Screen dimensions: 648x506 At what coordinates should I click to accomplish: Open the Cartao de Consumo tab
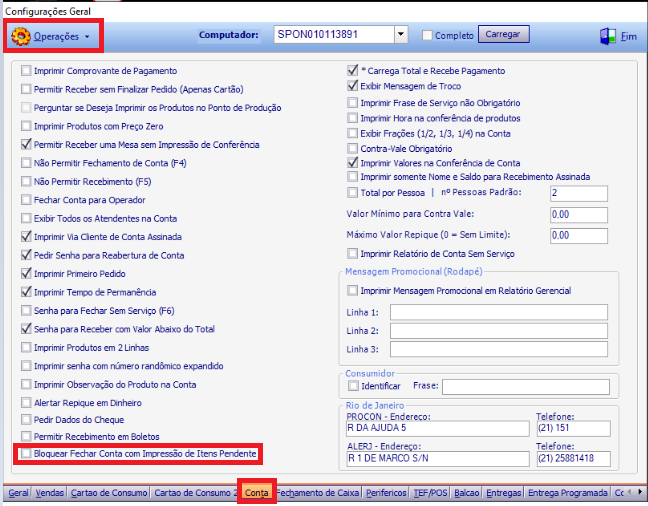(x=109, y=493)
